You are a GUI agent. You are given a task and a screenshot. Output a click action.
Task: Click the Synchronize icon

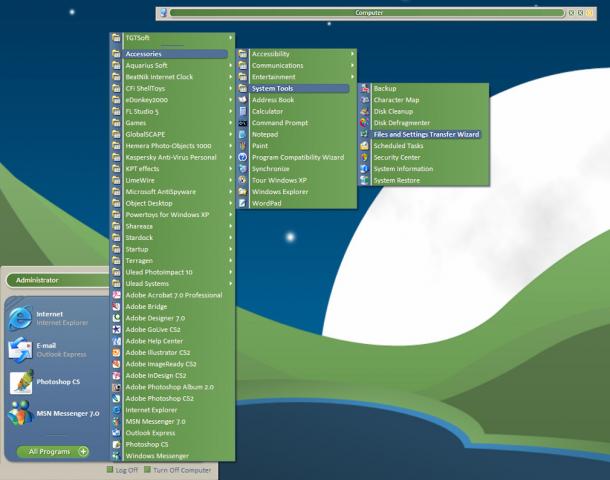[243, 169]
